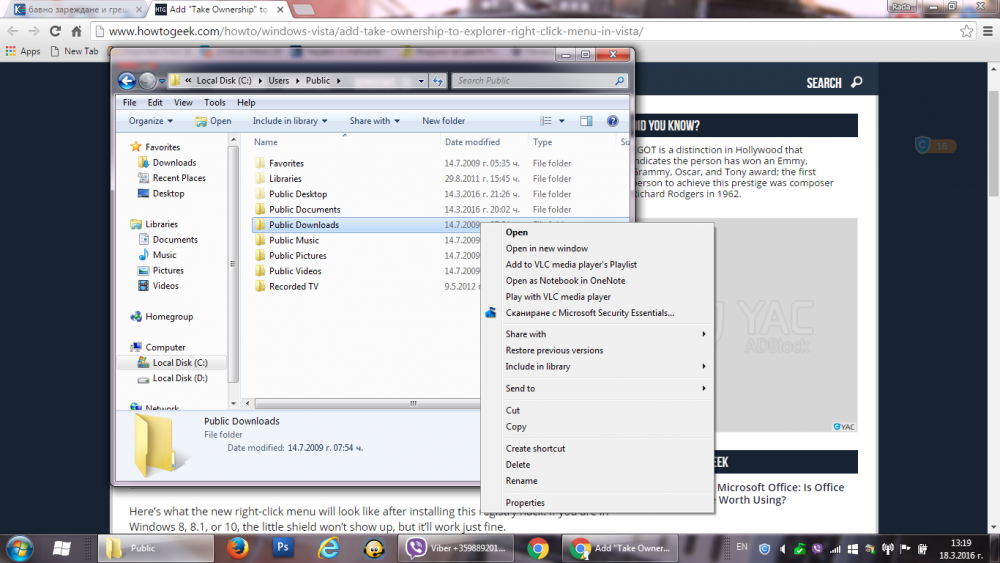Screen dimensions: 1000x563
Task: Select the Public Documents folder
Action: (x=304, y=210)
